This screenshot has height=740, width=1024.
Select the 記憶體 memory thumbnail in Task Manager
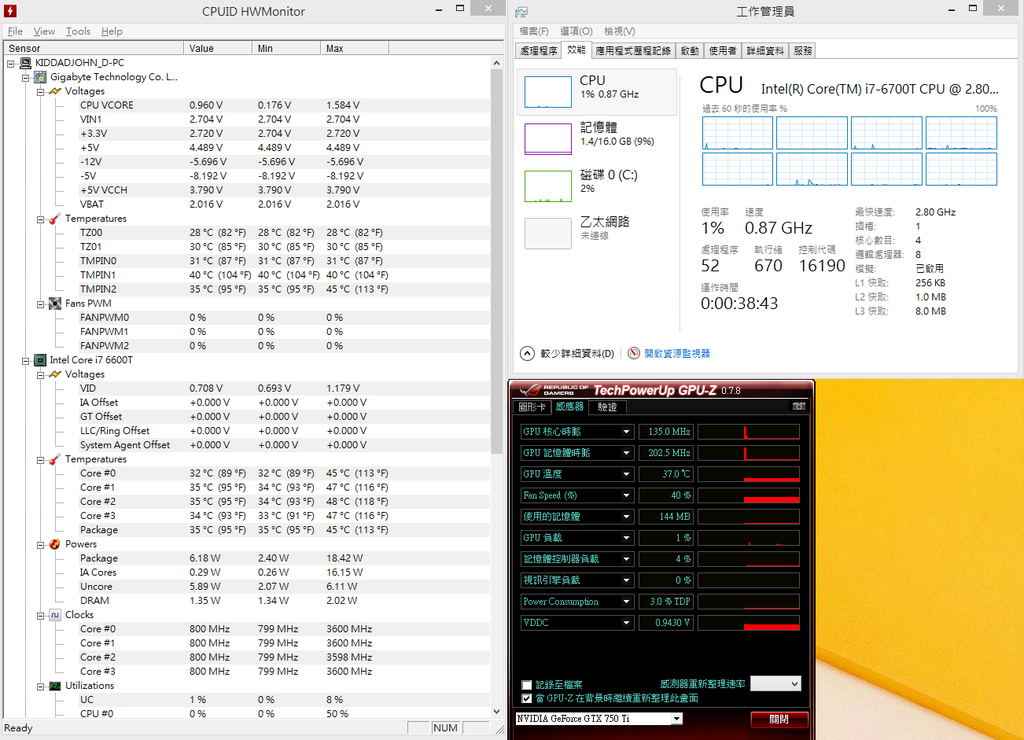tap(548, 138)
